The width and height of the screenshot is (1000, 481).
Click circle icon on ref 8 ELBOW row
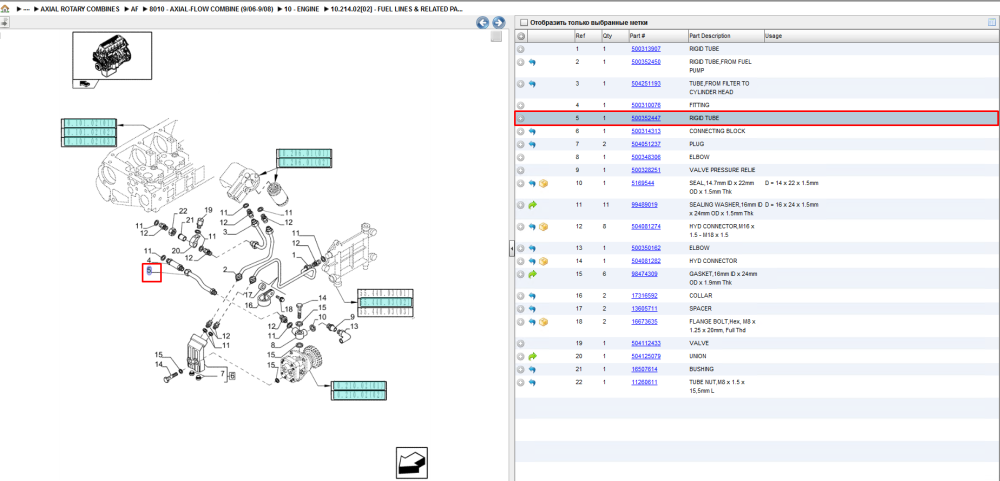520,157
